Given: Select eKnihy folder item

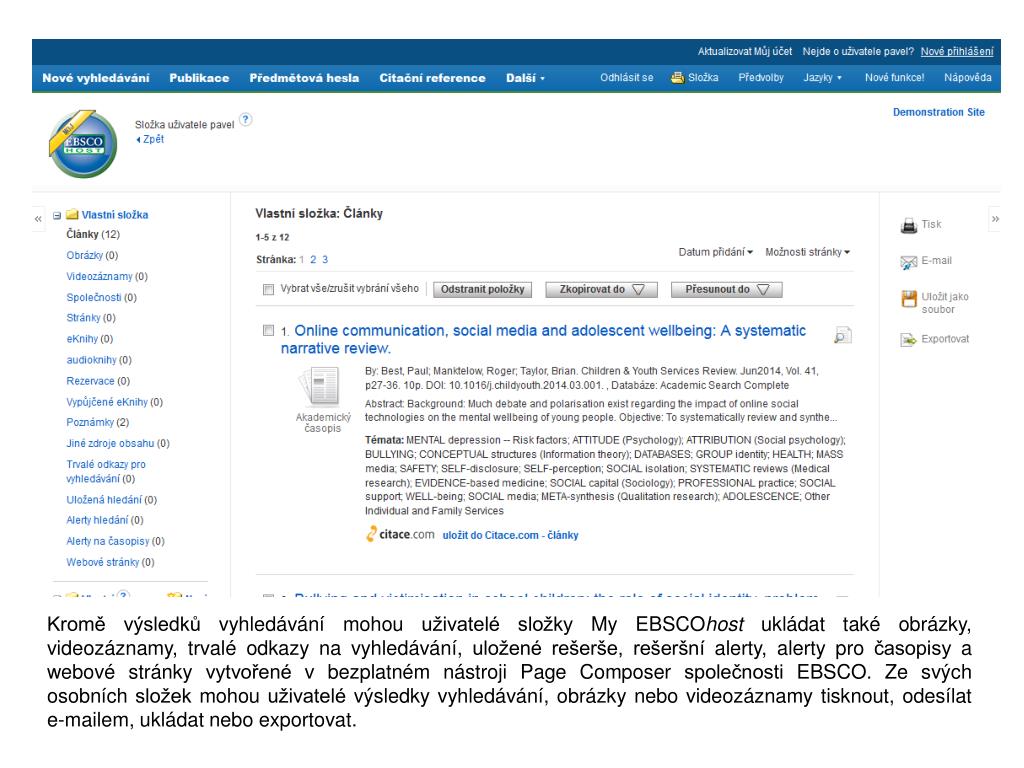Looking at the screenshot, I should click(x=89, y=339).
